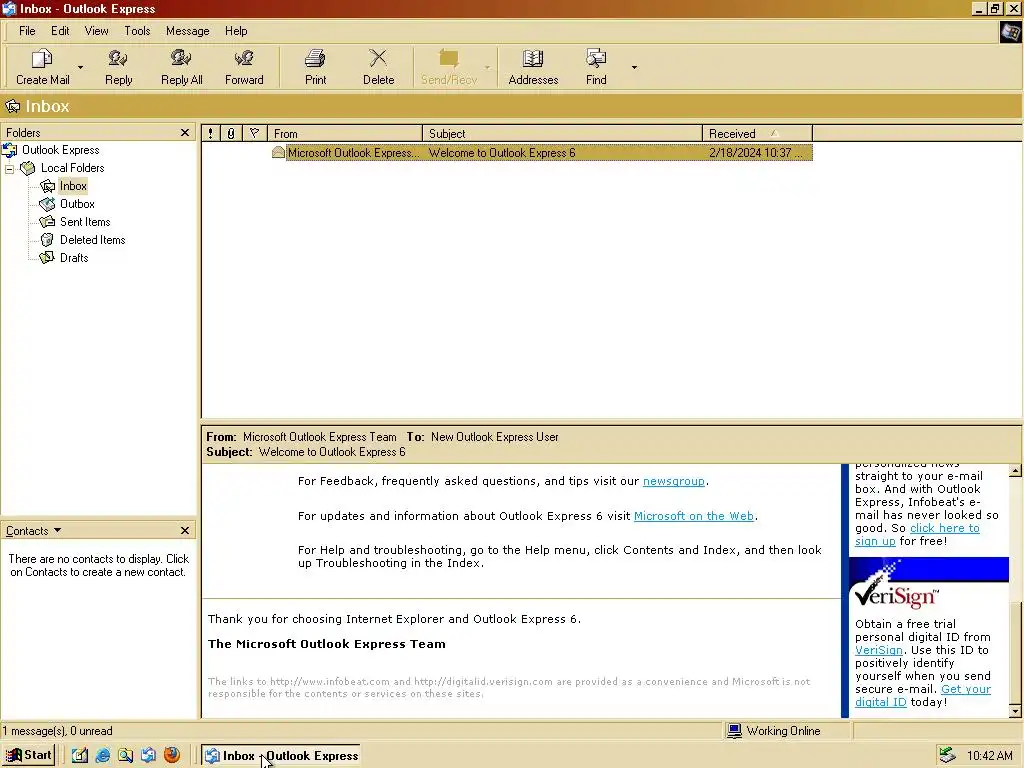Click the search quick launch icon
Screen dimensions: 1024x768
(x=125, y=756)
